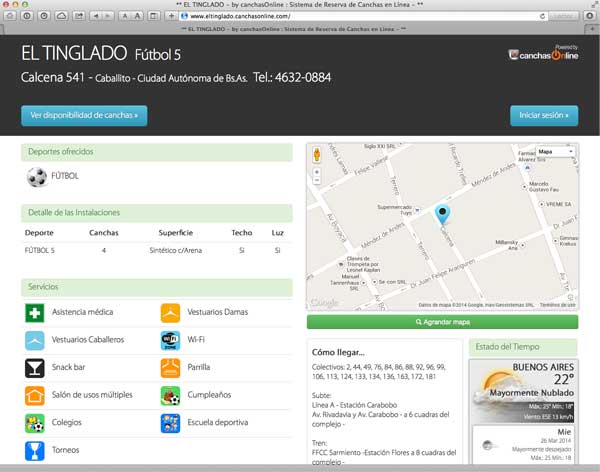
Task: Click the EL TINGLADO heading
Action: (x=74, y=53)
